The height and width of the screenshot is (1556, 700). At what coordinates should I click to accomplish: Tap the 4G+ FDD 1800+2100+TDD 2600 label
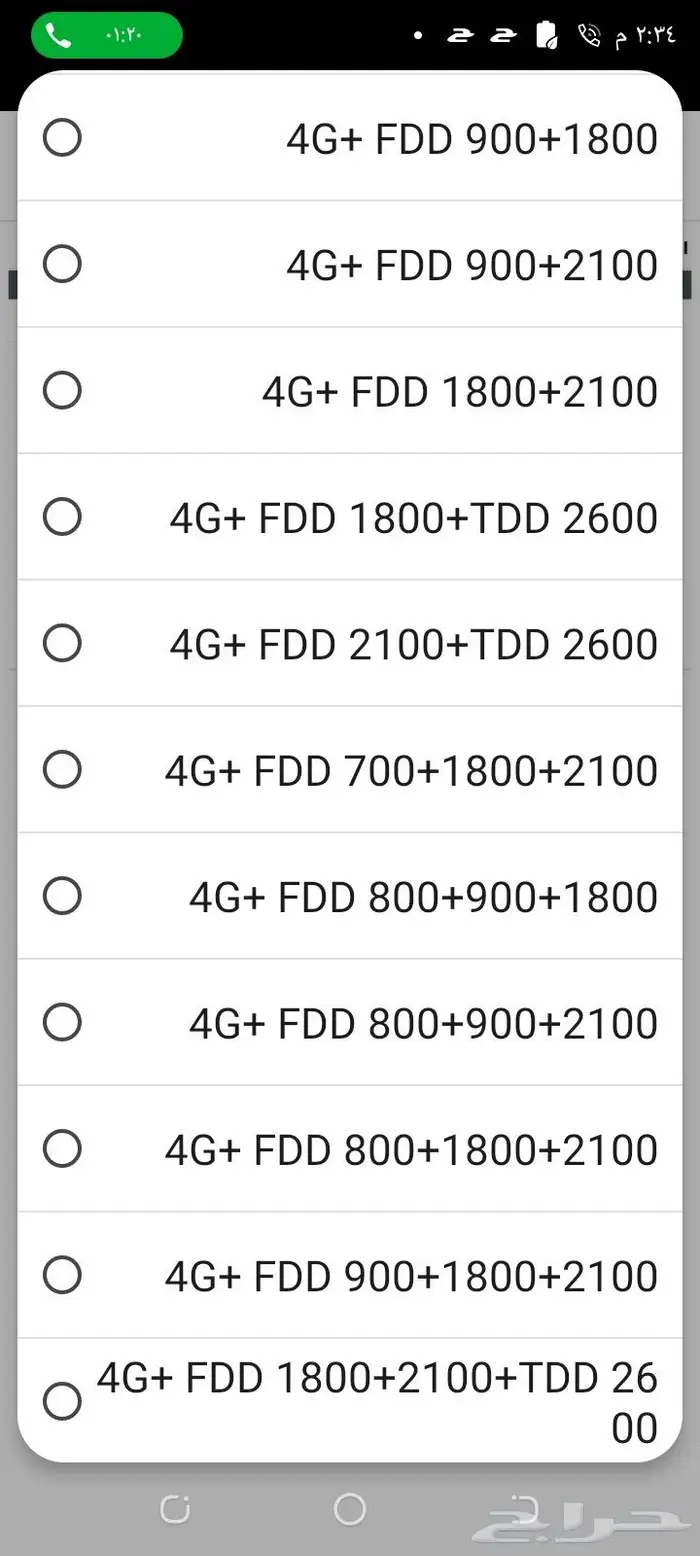click(x=378, y=1402)
